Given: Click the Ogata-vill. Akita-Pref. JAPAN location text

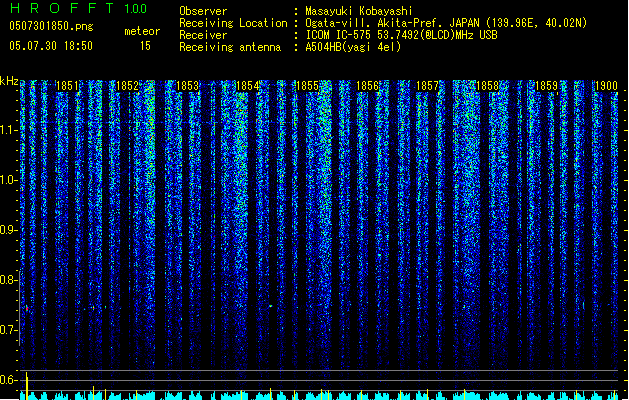Looking at the screenshot, I should click(x=446, y=23).
